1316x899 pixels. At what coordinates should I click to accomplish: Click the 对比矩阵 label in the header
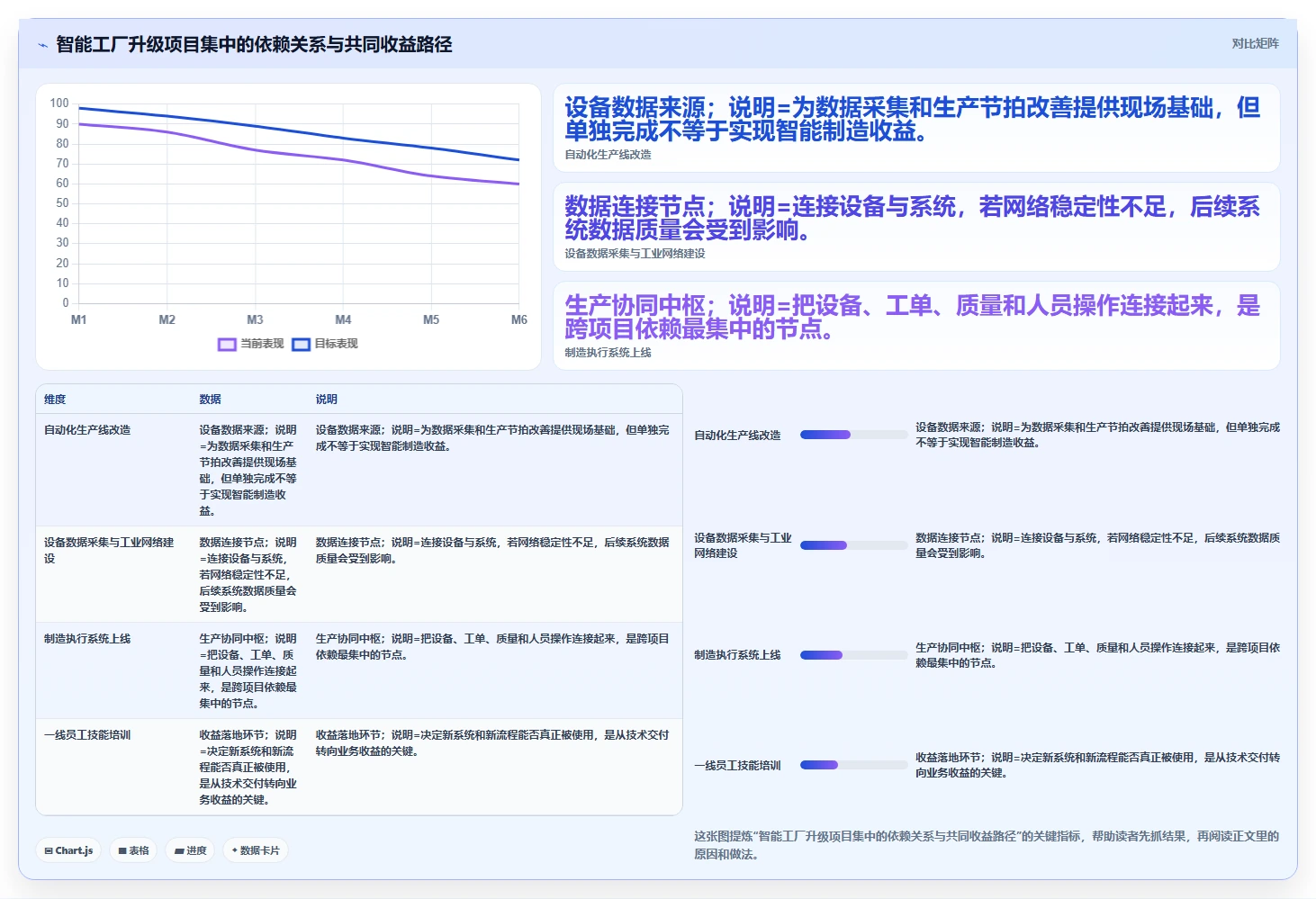pos(1255,43)
